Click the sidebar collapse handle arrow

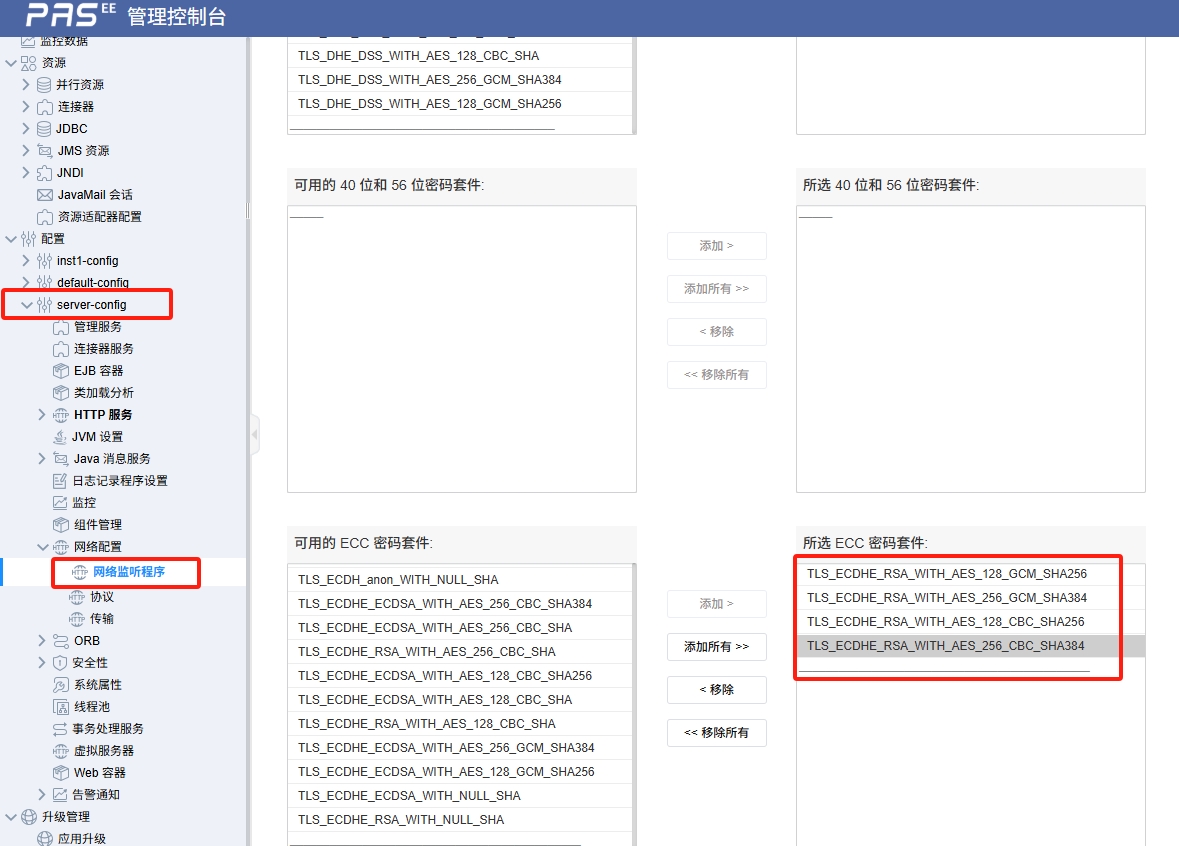(x=255, y=435)
